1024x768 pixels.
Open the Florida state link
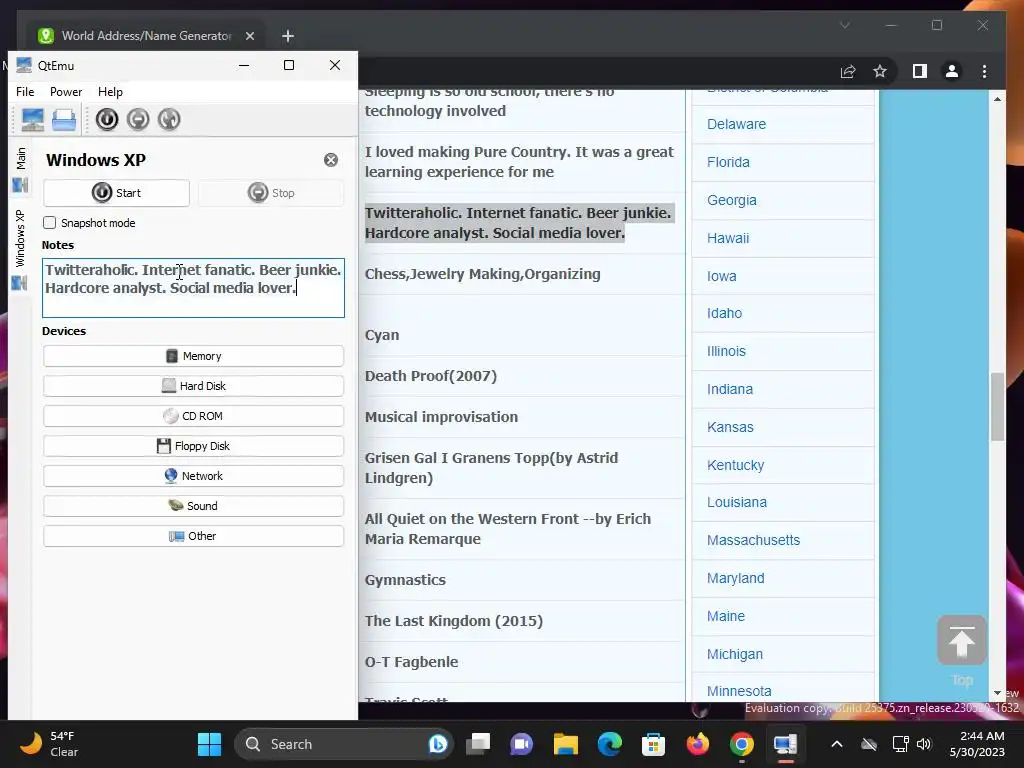(x=728, y=162)
